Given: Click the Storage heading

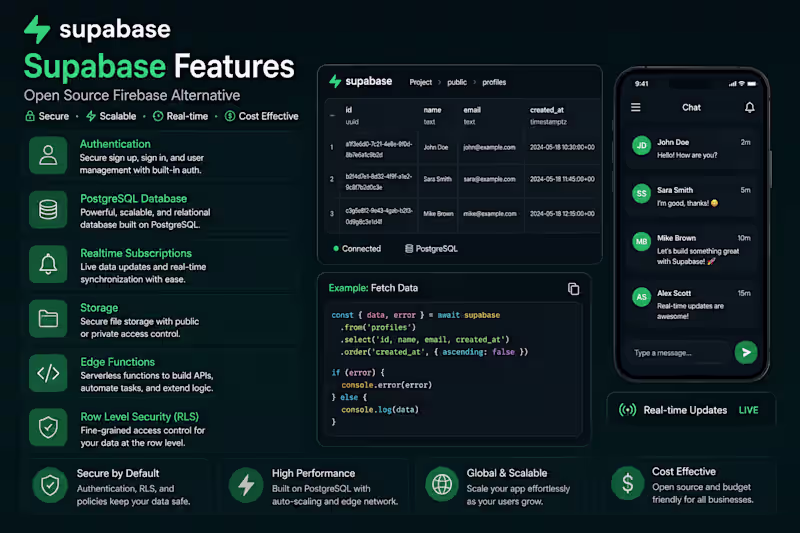Looking at the screenshot, I should [x=99, y=308].
